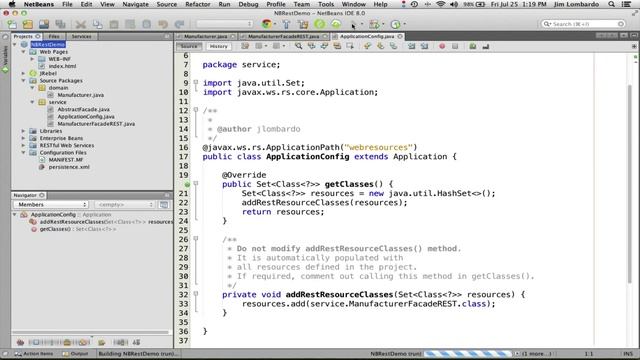Click the Copy toolbar icon

[x=97, y=24]
